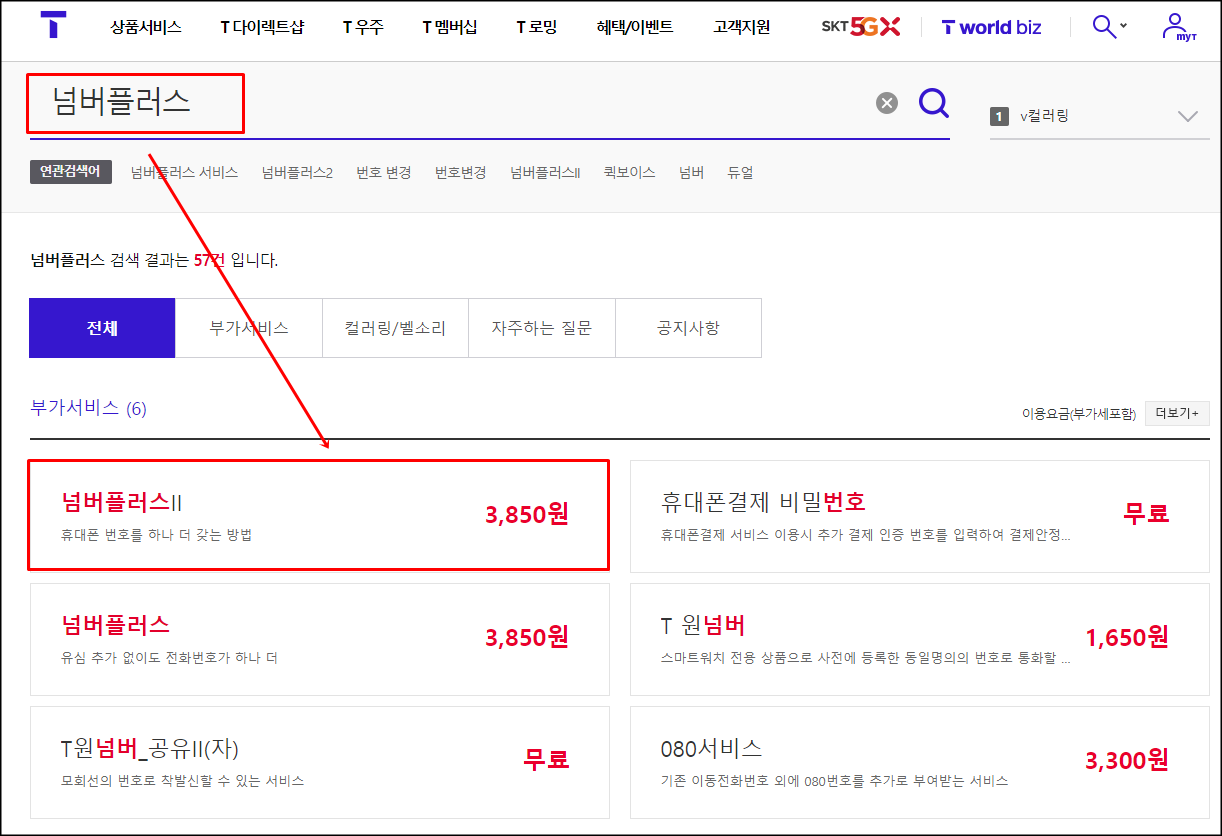Open T원넘버_공유II(자) card

click(320, 762)
